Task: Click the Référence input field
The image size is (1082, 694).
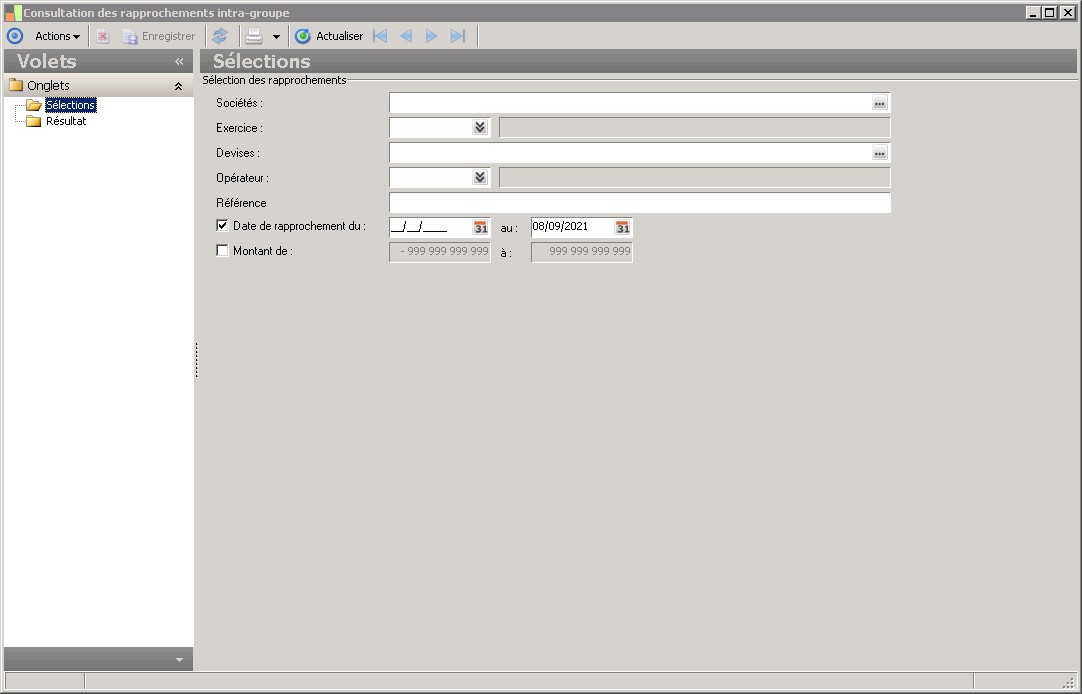Action: point(640,203)
